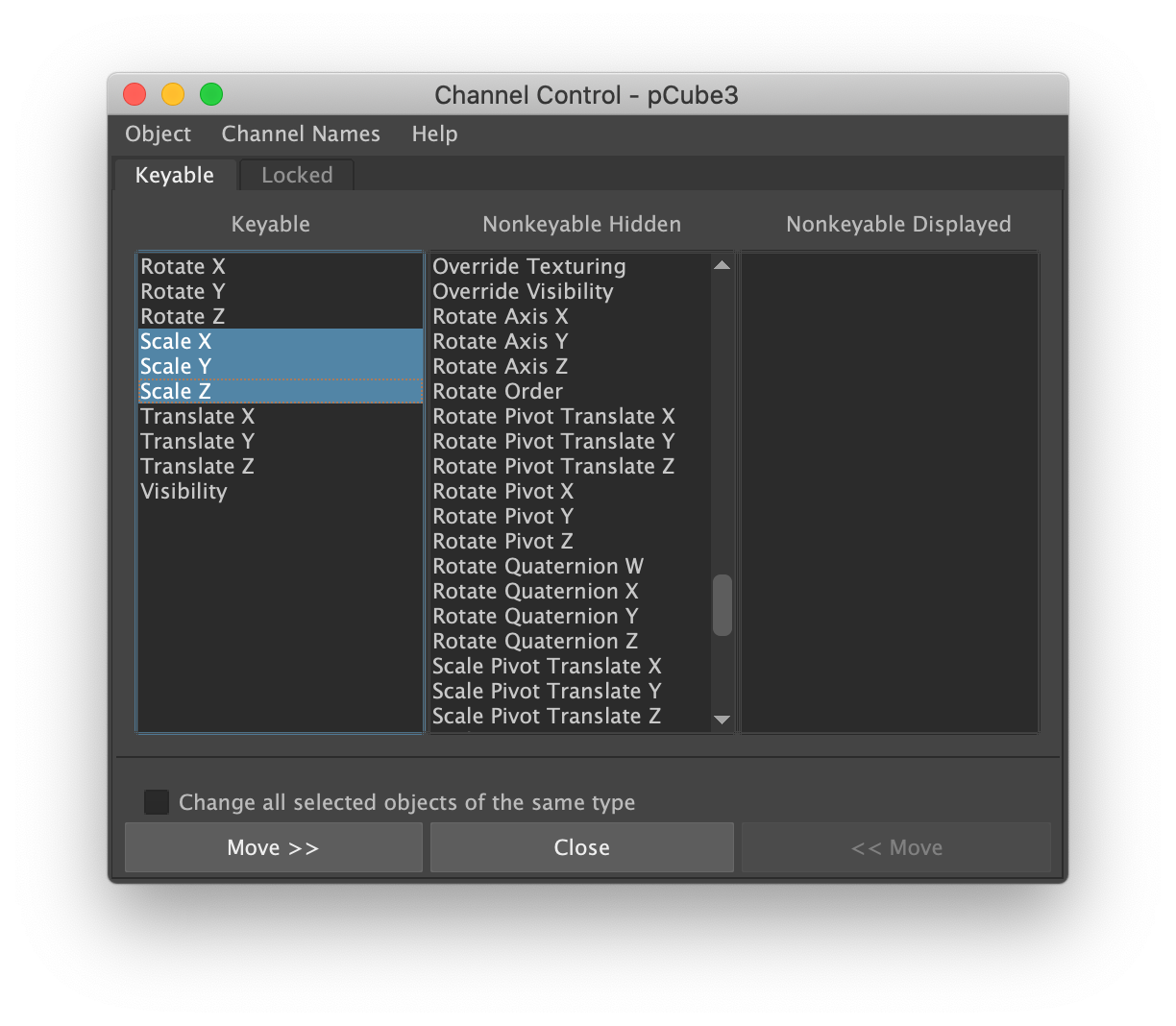Select Scale Pivot Translate X
This screenshot has height=1026, width=1176.
tap(547, 667)
